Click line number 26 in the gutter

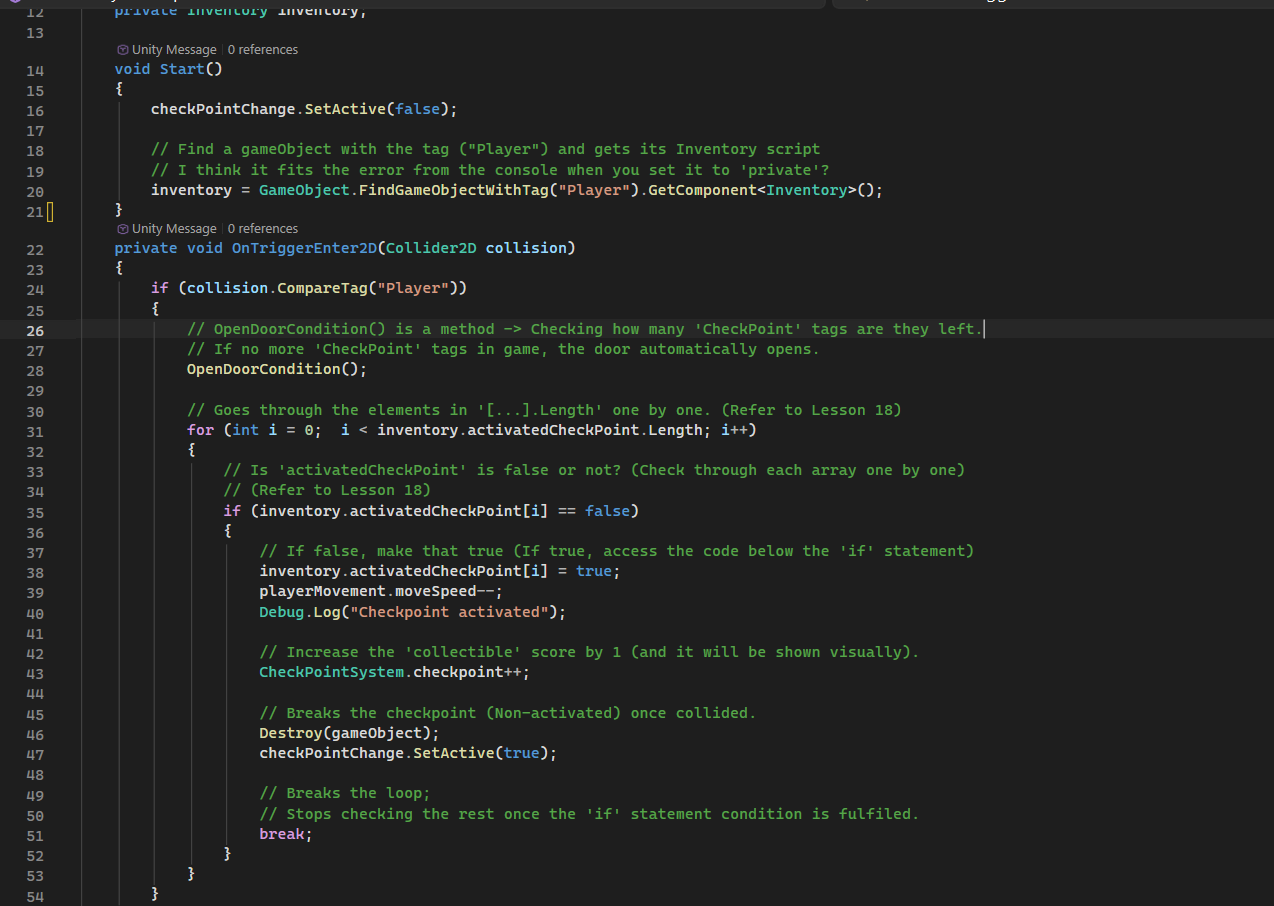click(35, 330)
